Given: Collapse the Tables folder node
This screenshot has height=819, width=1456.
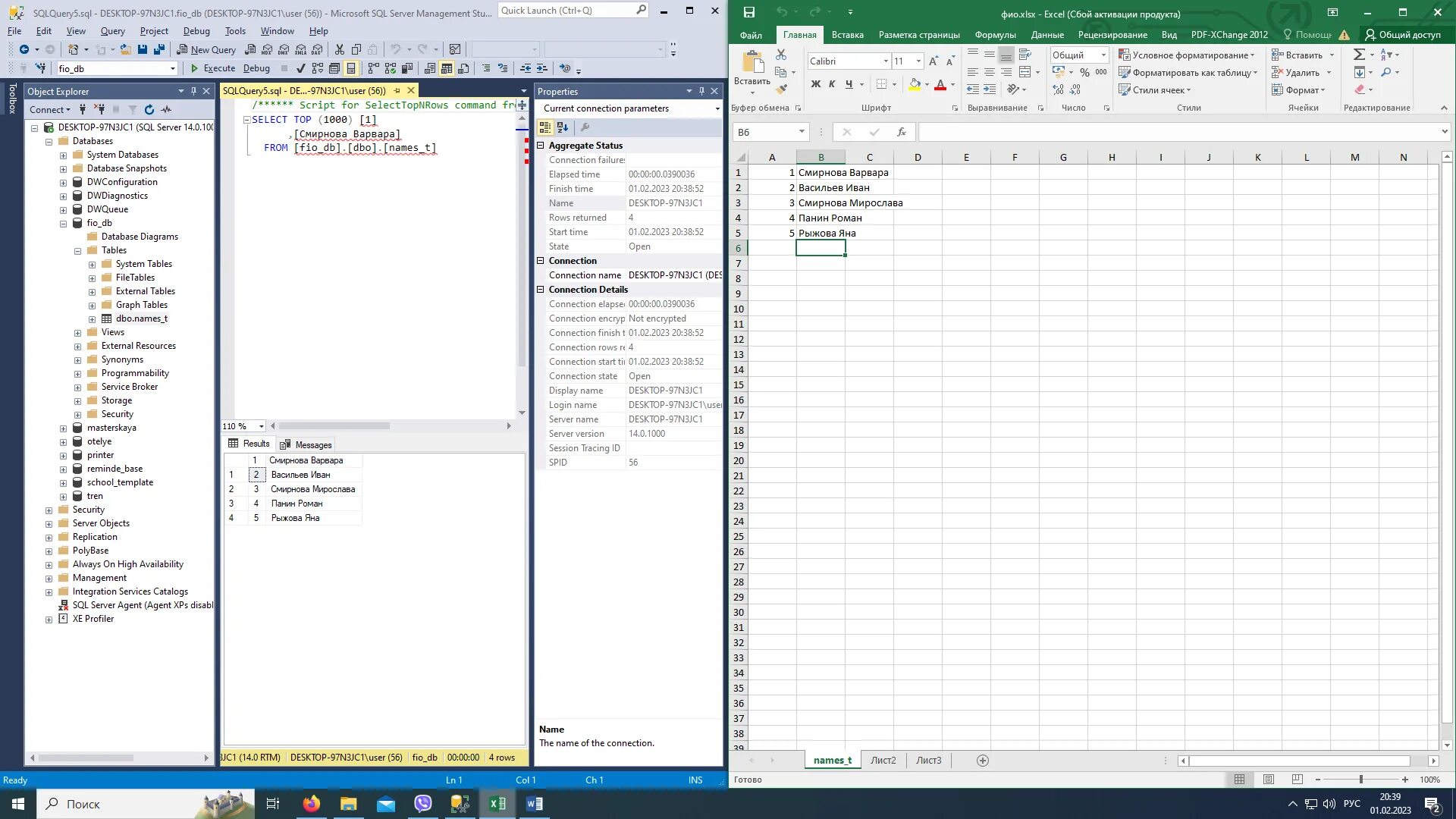Looking at the screenshot, I should pos(78,251).
